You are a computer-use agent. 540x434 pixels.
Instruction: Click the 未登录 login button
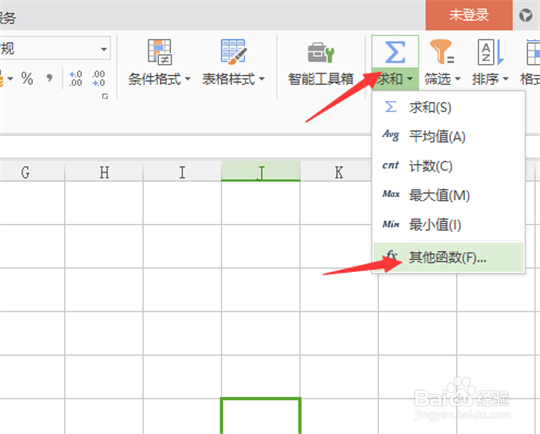pyautogui.click(x=469, y=15)
